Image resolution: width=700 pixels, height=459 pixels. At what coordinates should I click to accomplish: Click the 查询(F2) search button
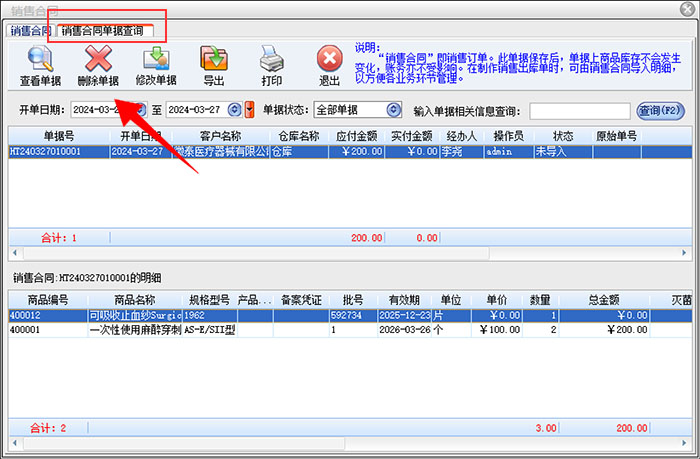[661, 110]
